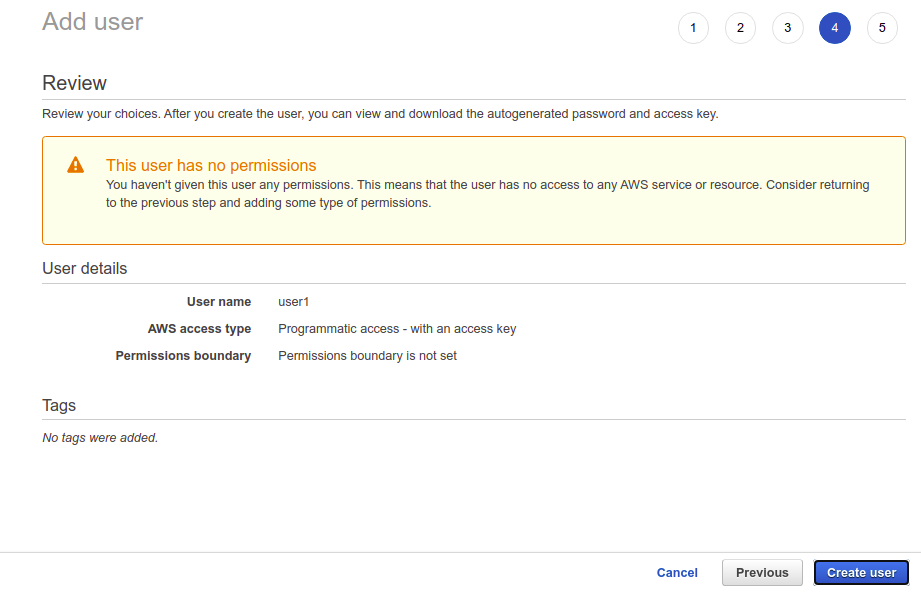Viewport: 921px width, 592px height.
Task: Click the Previous button
Action: [762, 573]
